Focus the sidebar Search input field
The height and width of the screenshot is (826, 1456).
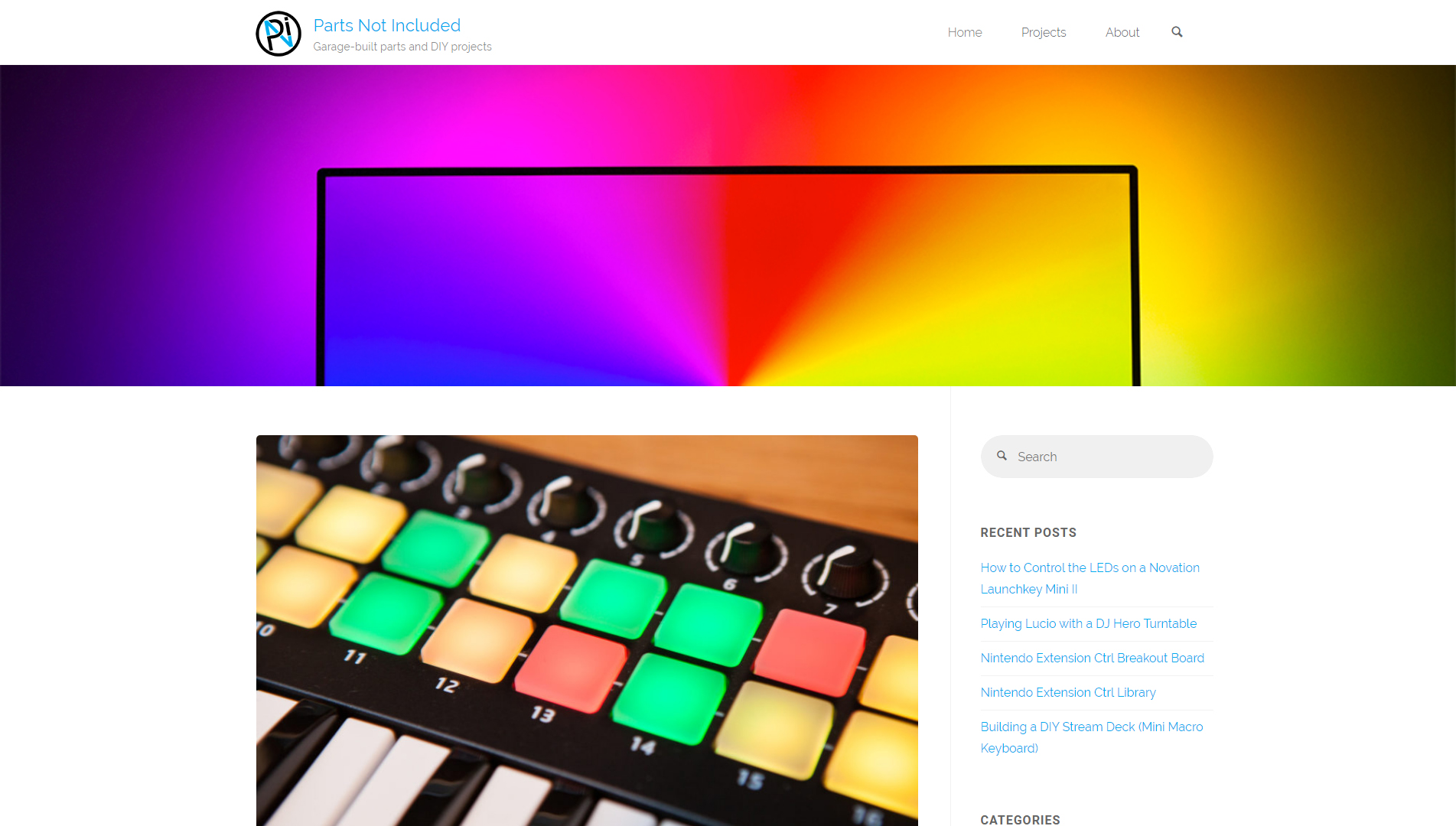(x=1096, y=457)
